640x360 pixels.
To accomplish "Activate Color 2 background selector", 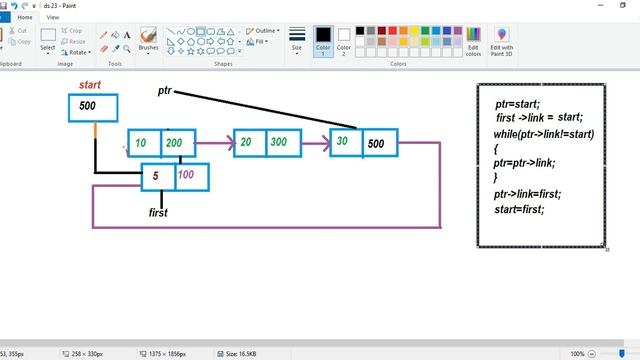I will pyautogui.click(x=344, y=41).
